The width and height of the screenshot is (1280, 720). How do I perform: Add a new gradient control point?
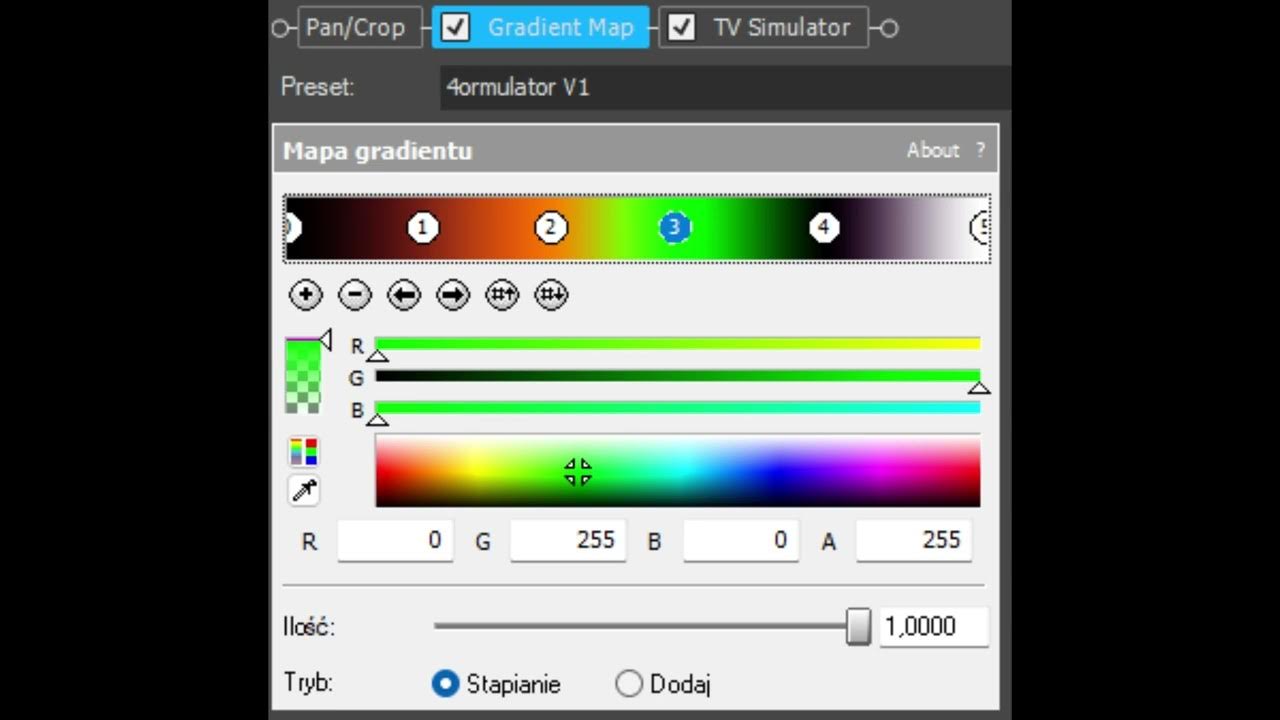coord(305,295)
